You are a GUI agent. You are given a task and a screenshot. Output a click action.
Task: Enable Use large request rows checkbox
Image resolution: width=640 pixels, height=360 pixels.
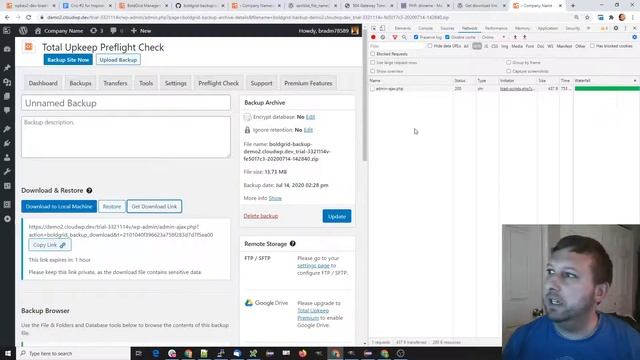click(x=373, y=62)
